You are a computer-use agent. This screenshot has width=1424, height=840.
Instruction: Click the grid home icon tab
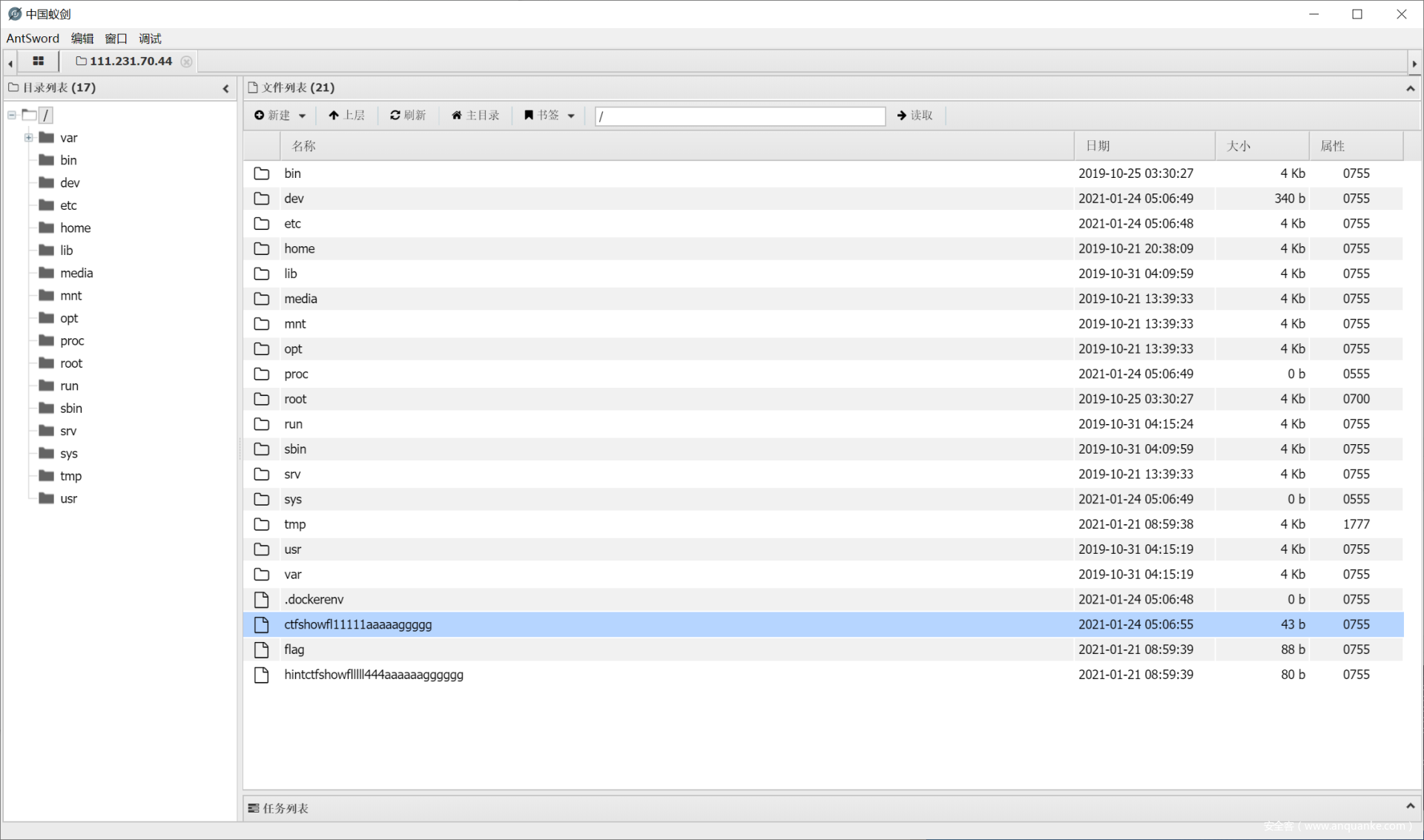click(x=38, y=61)
